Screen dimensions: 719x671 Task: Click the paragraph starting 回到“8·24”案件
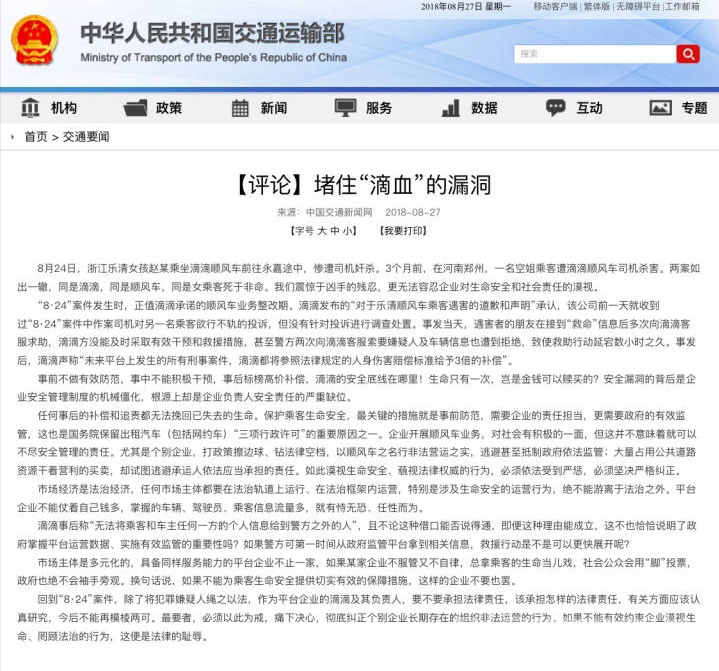pyautogui.click(x=359, y=618)
